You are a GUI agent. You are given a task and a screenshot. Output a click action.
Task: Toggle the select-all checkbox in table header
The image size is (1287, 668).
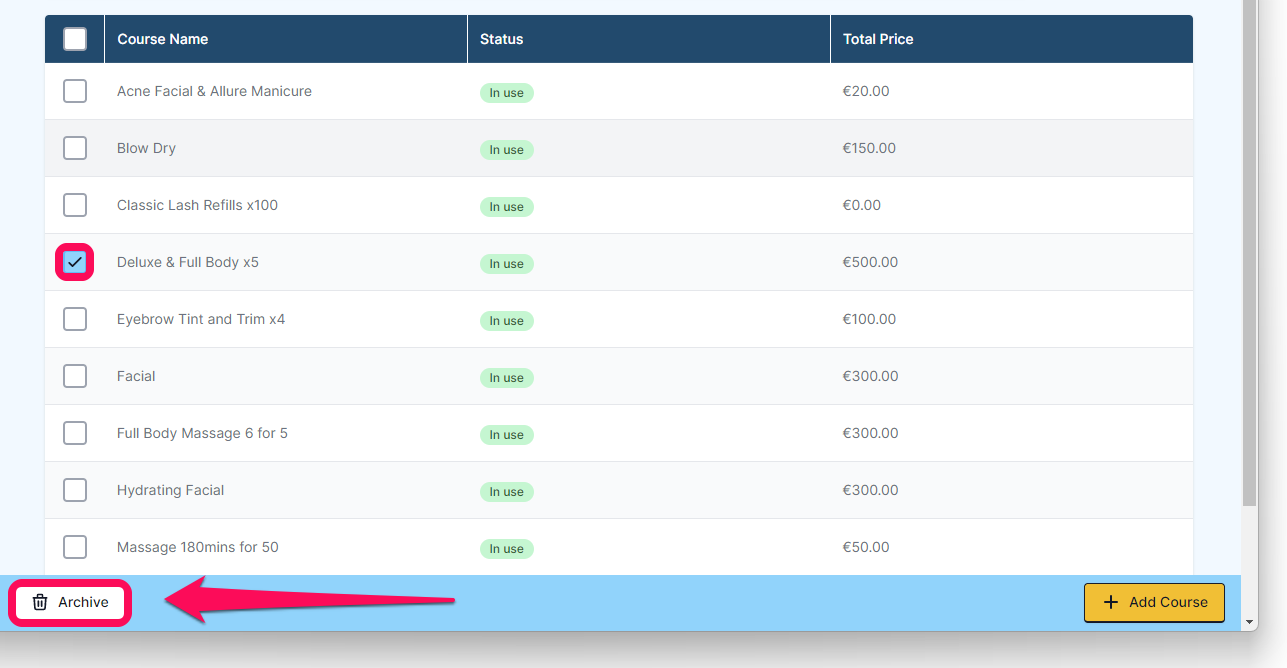coord(75,39)
